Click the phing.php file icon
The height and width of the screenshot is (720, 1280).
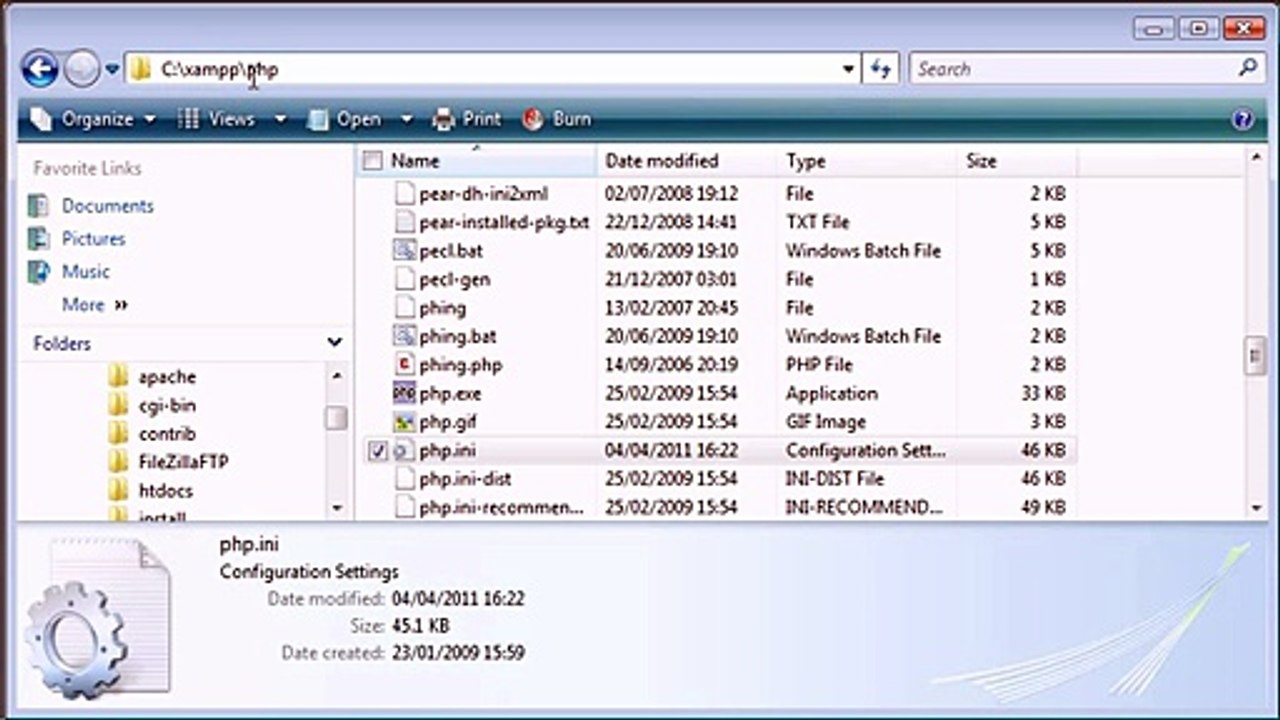pos(404,364)
